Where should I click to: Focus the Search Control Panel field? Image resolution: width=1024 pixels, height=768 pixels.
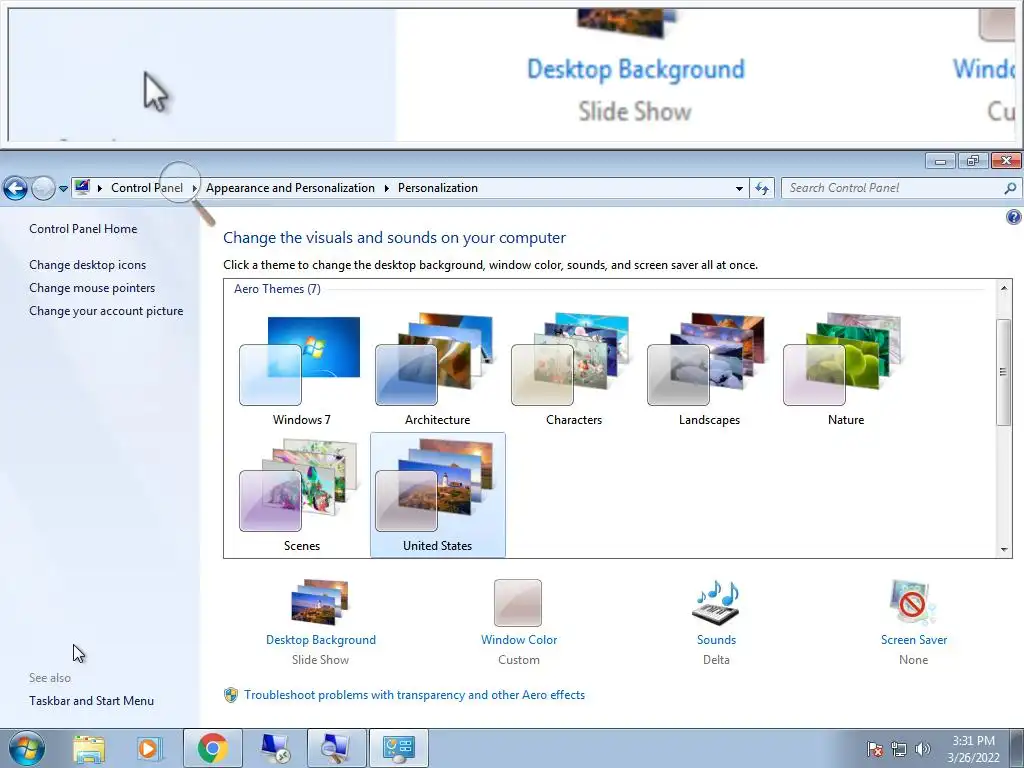pos(901,188)
